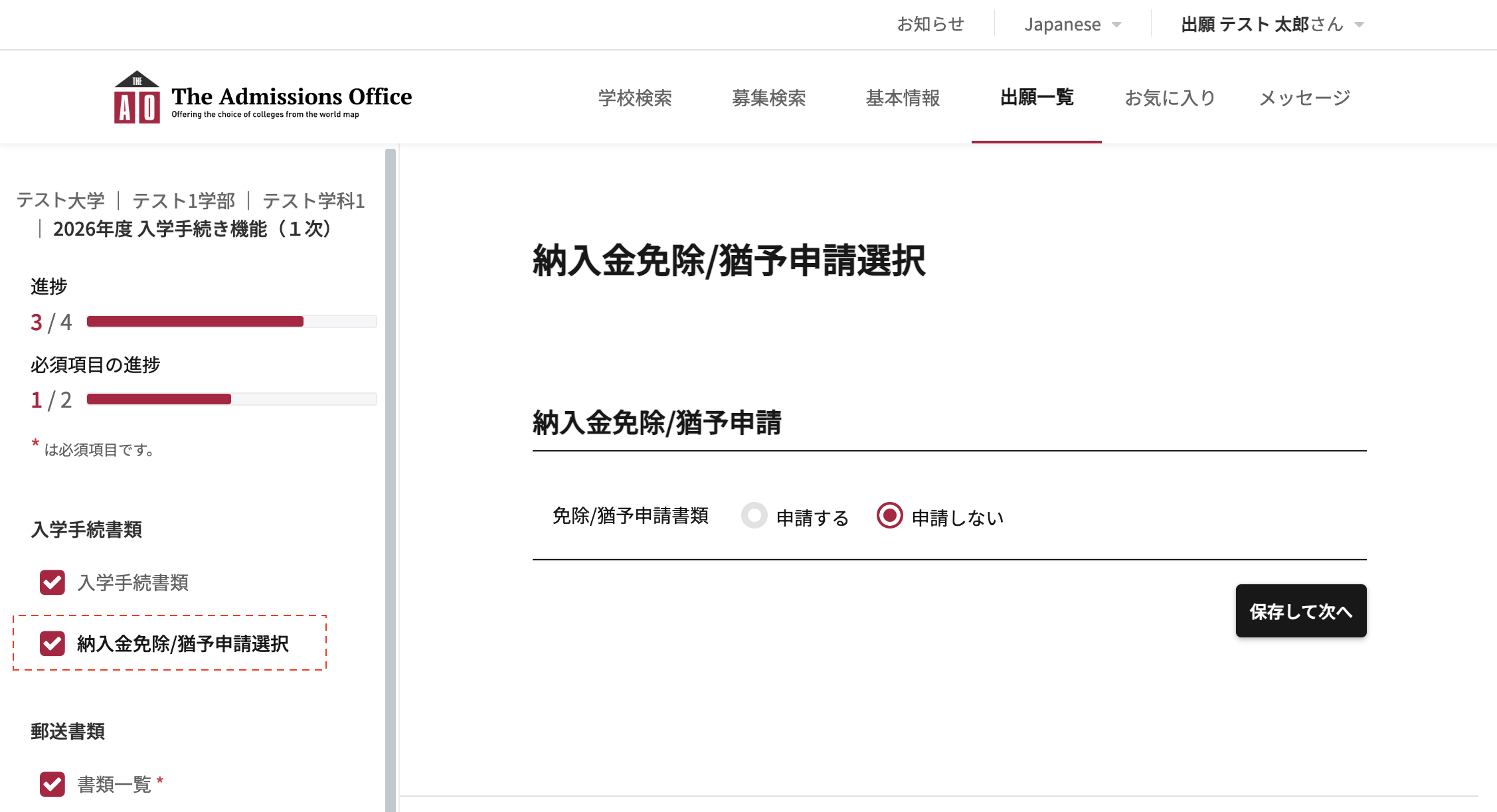This screenshot has width=1497, height=812.
Task: Go to the 募集検索 tab
Action: point(768,98)
